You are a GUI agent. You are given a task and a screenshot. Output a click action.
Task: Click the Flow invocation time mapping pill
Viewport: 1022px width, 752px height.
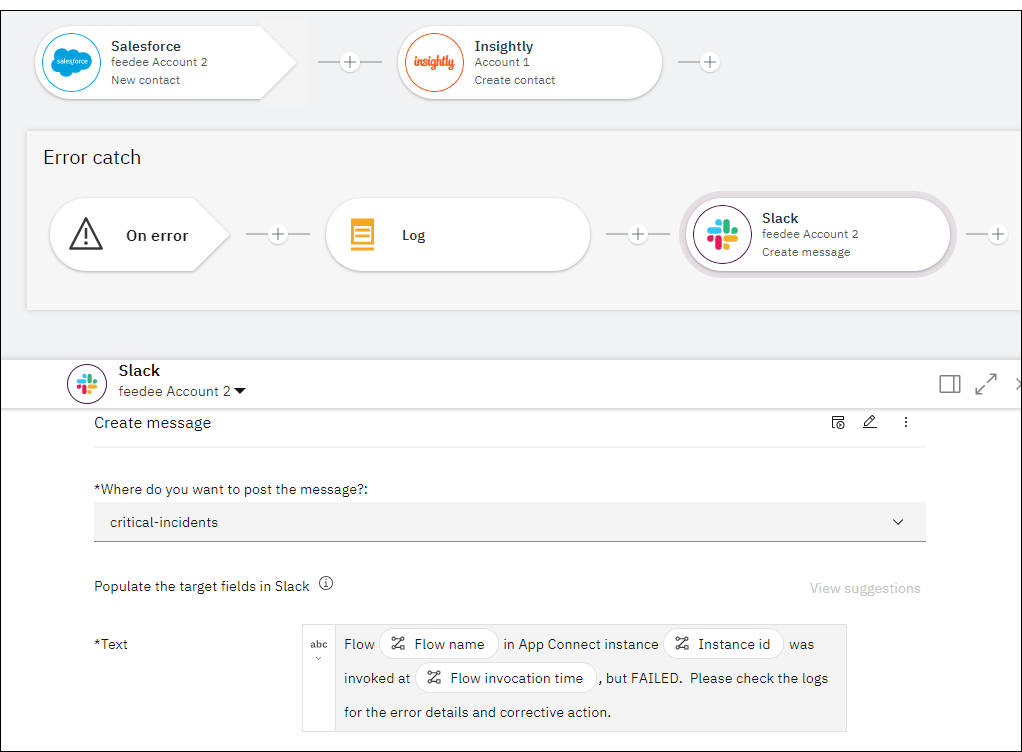click(x=506, y=678)
